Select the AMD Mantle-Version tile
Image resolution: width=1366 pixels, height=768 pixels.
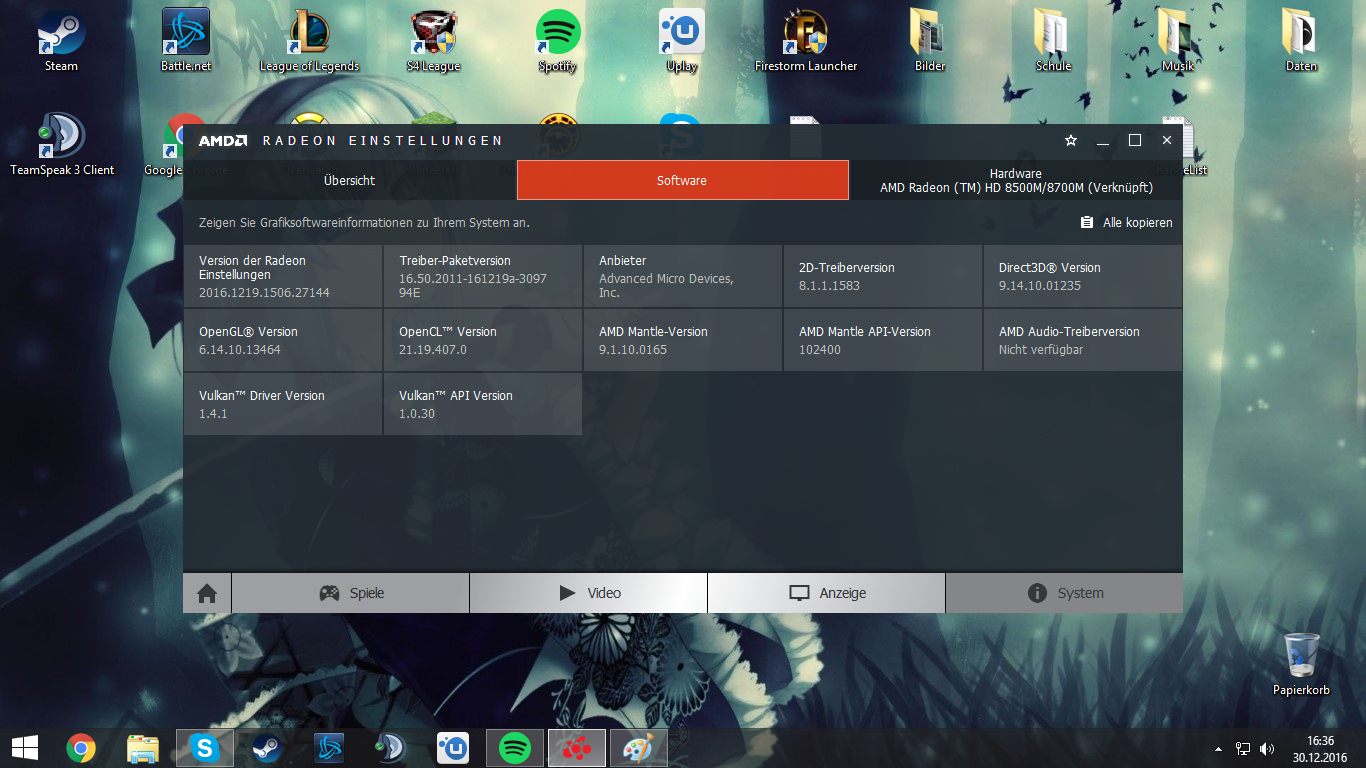click(x=683, y=340)
